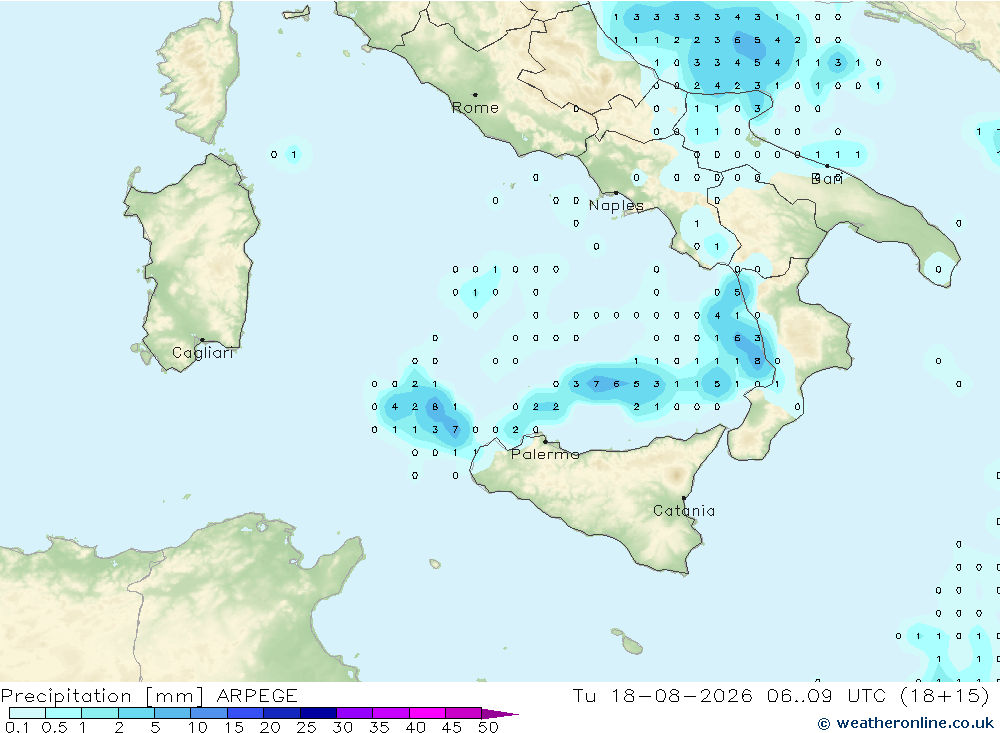
Task: Click the legend scale value 0.5
Action: tap(54, 727)
